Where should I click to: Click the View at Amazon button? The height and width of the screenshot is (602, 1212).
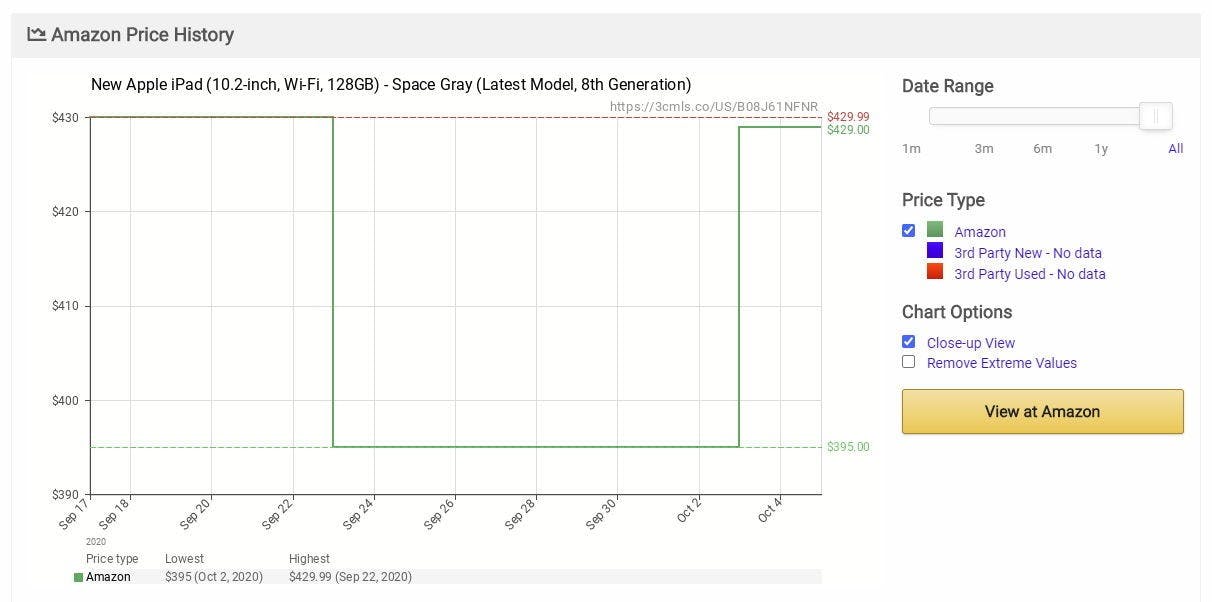tap(1042, 411)
